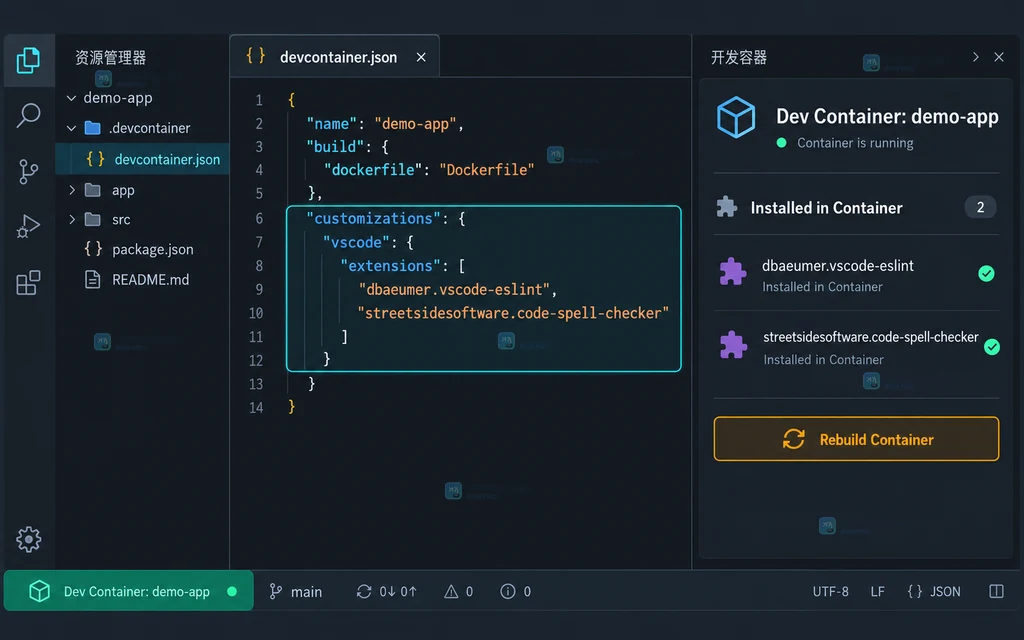Click the blue cube Dev Container icon
Screen dimensions: 1024x640
[736, 118]
